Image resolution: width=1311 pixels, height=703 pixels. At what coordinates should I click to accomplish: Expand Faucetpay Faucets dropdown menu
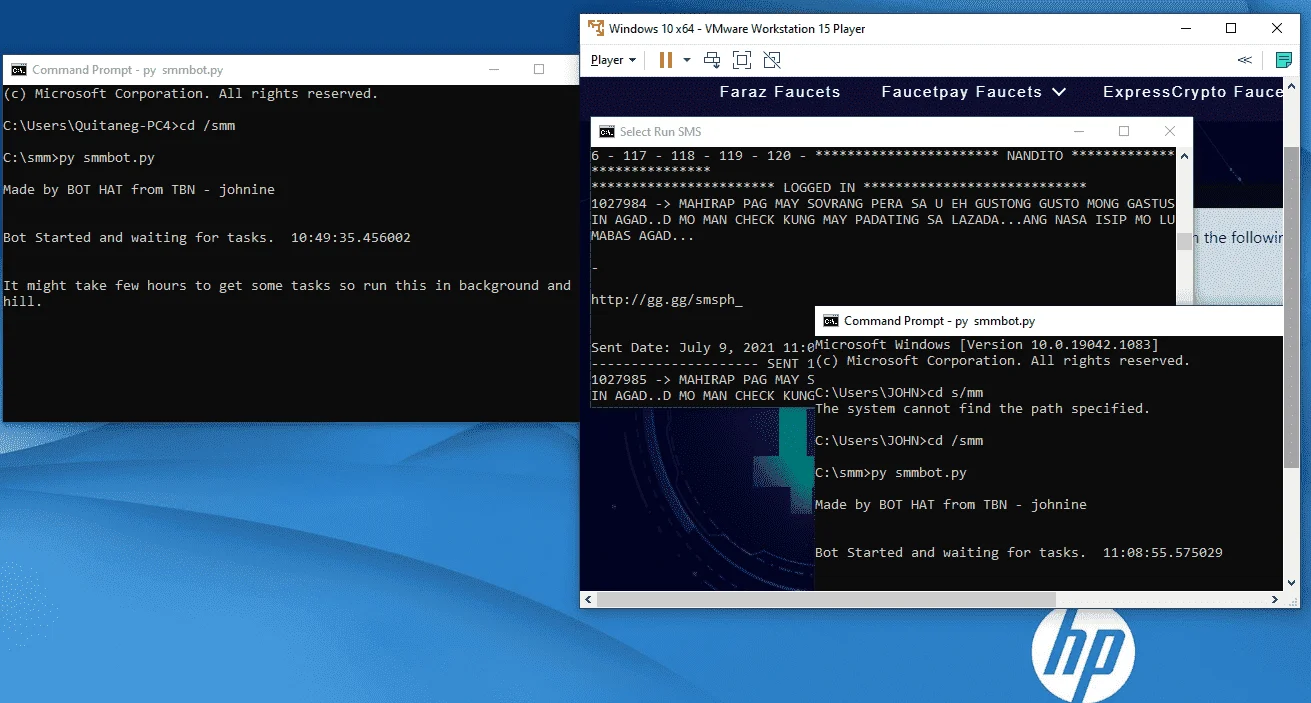tap(974, 92)
